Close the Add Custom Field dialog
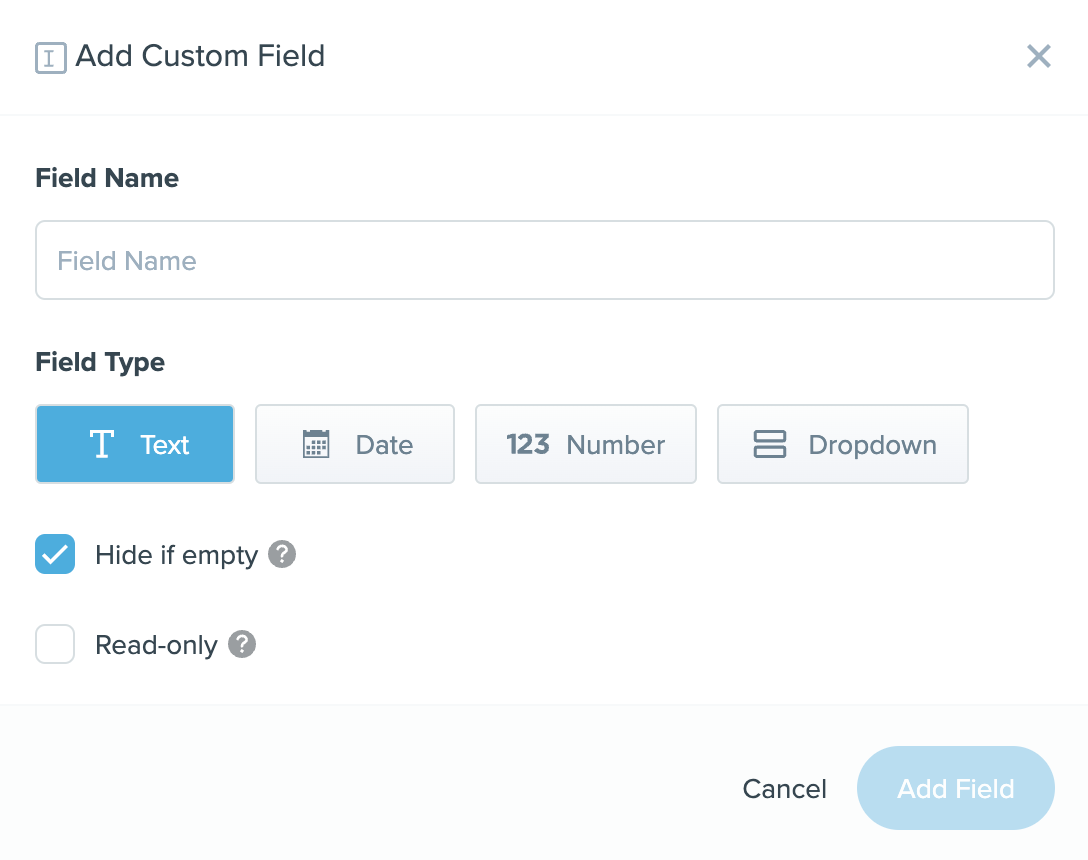 (1038, 56)
